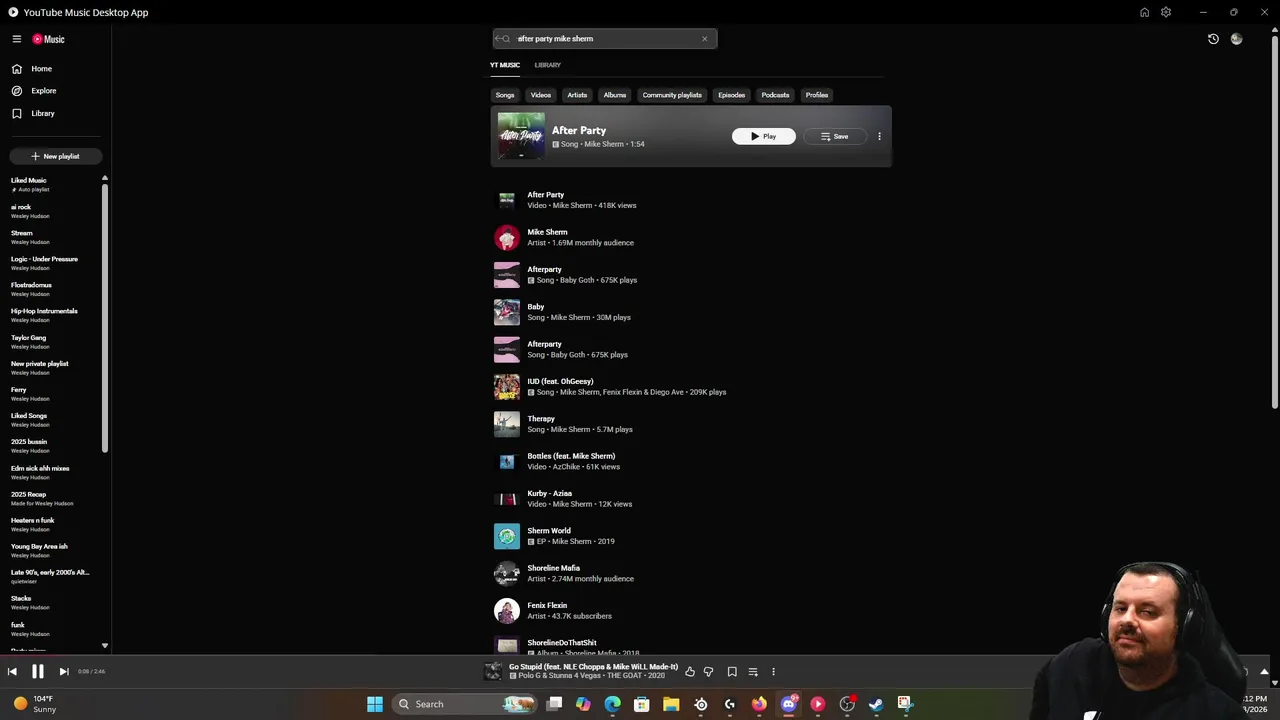Filter results by Albums

[x=615, y=95]
